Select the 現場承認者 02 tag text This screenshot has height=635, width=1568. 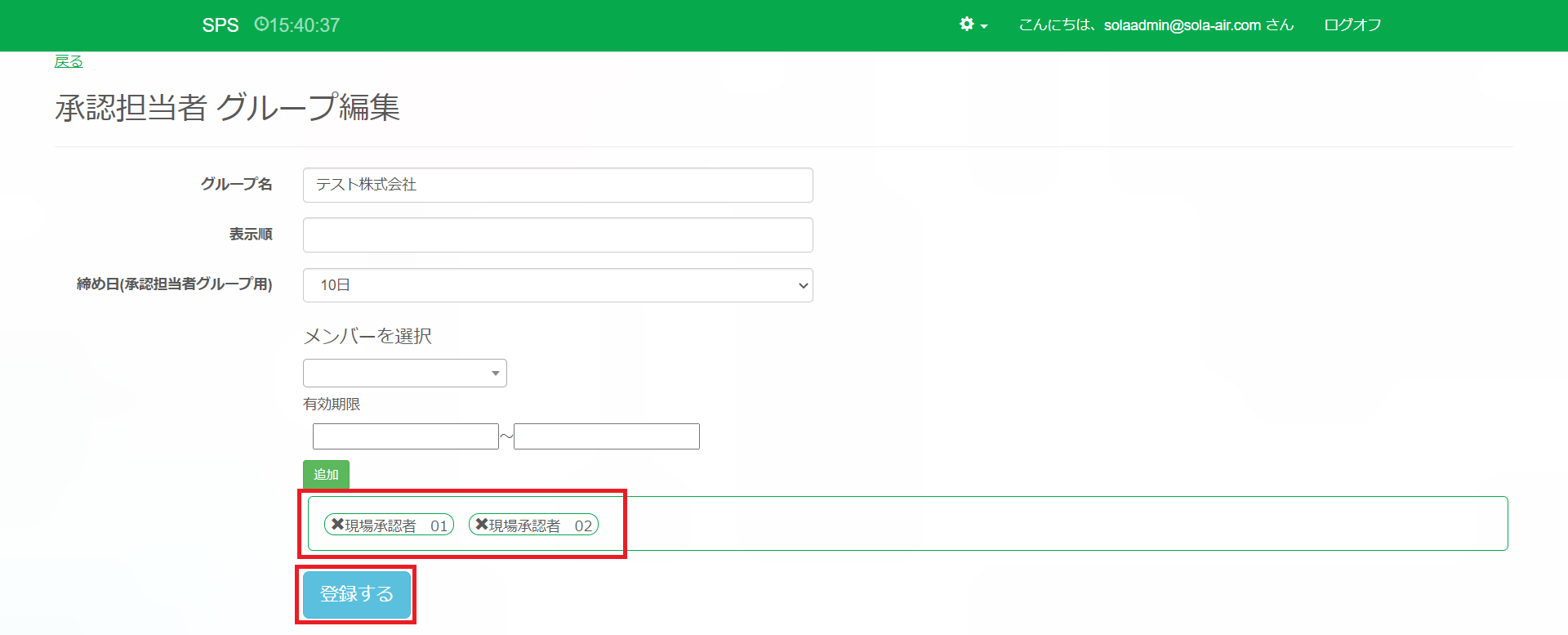point(541,525)
